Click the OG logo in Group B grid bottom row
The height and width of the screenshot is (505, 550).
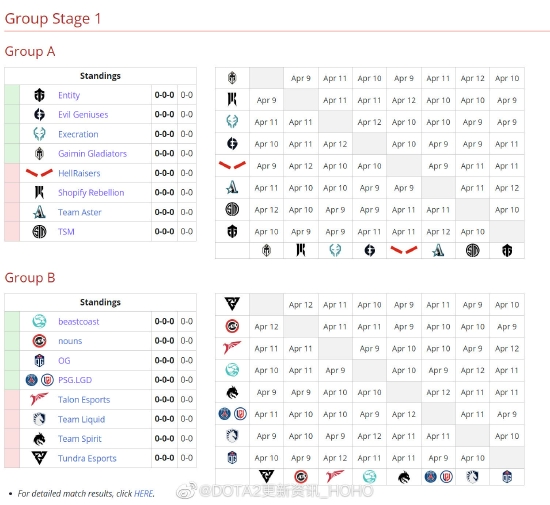click(x=507, y=477)
